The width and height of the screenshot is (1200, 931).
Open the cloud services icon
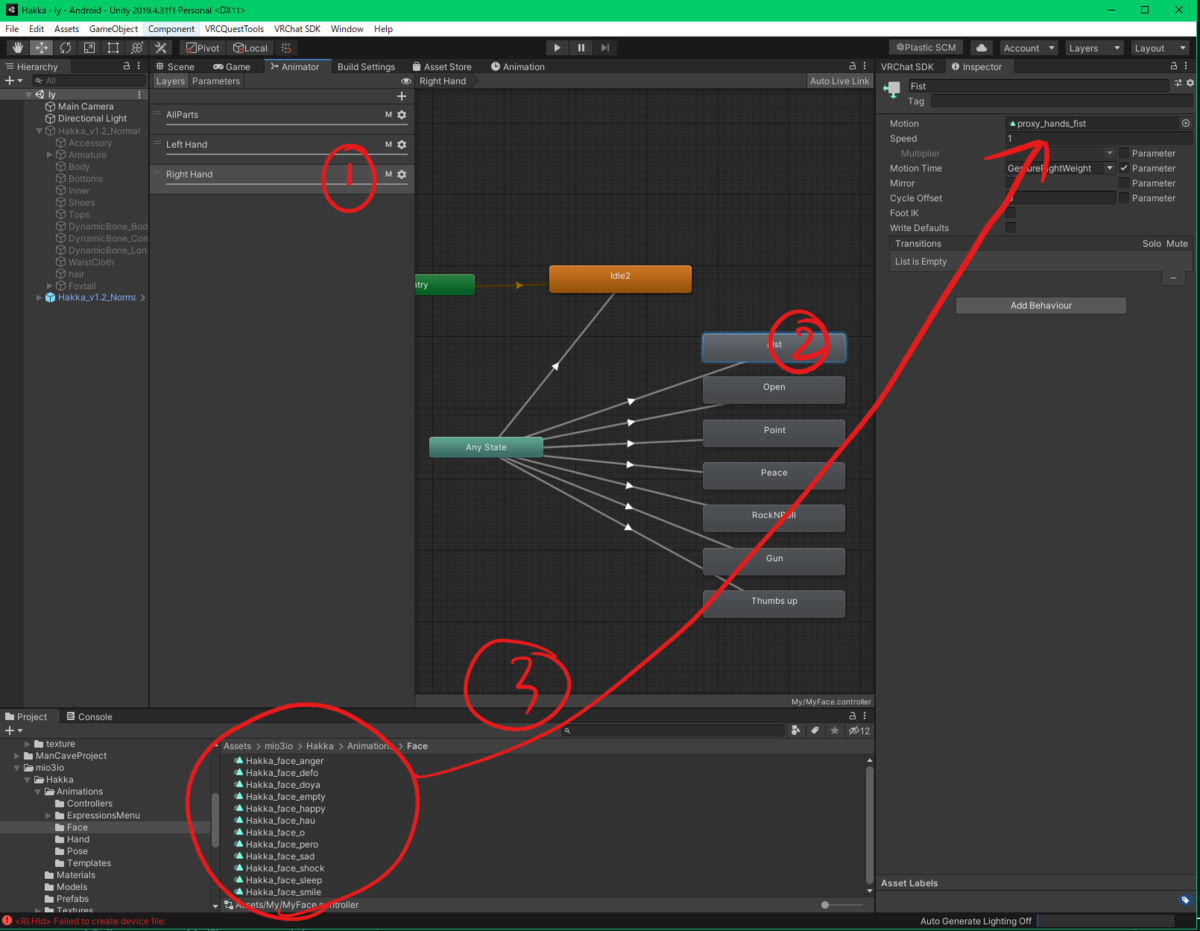[x=982, y=48]
